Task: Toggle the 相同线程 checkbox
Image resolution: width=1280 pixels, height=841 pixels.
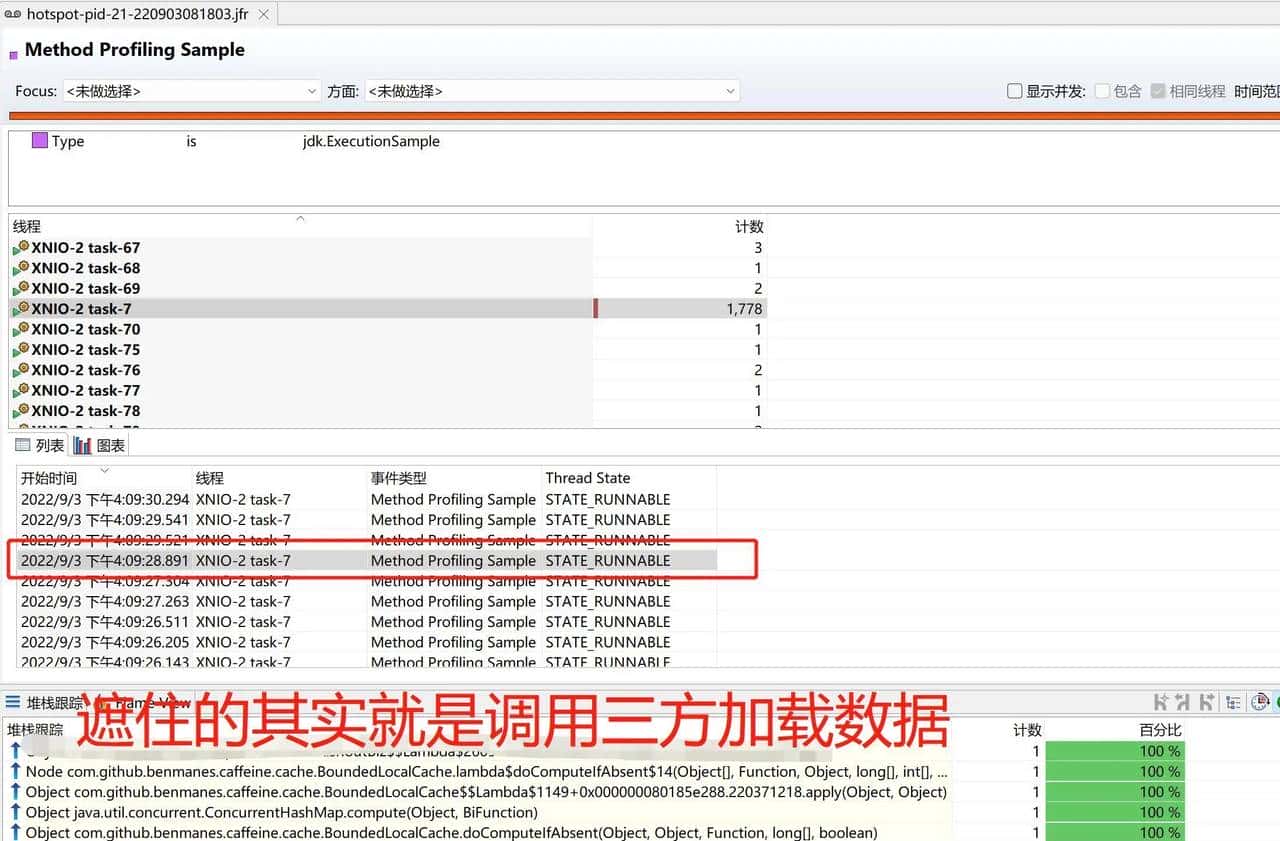Action: point(1158,91)
